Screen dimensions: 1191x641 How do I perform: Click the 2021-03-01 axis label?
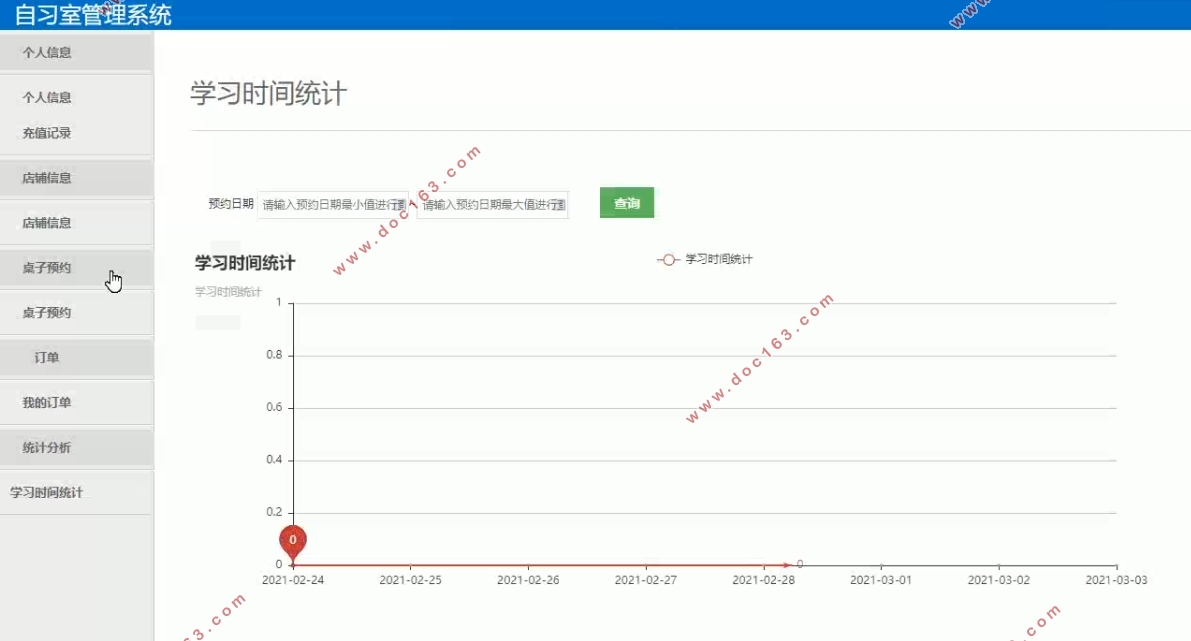click(880, 579)
